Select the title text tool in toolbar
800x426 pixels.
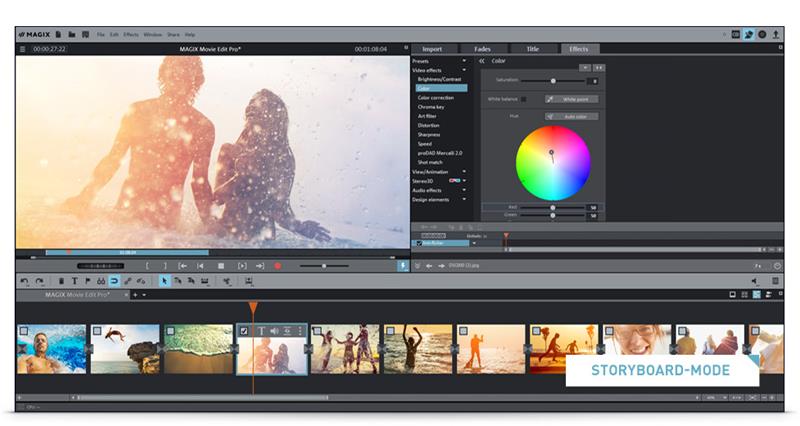74,281
